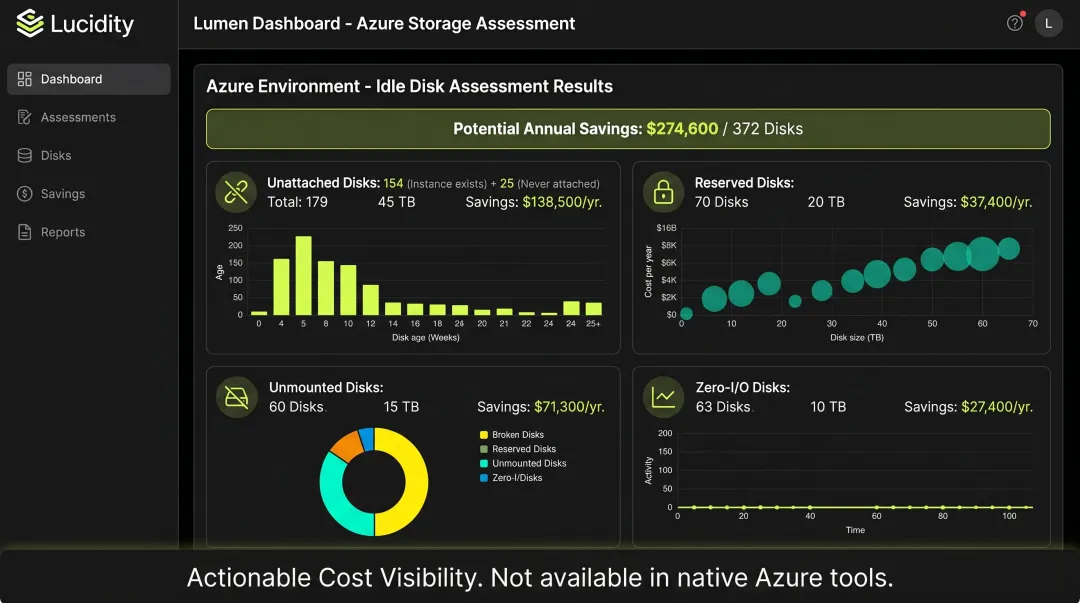
Task: Click the '60 Disks' count
Action: pos(296,407)
